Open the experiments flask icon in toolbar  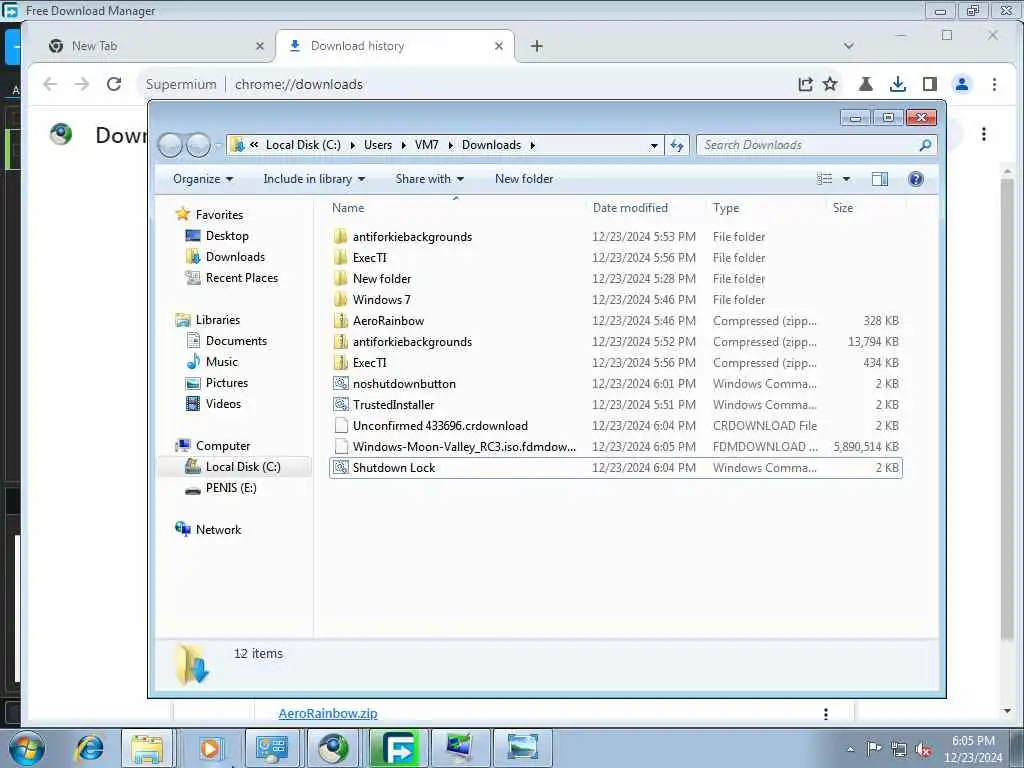(866, 84)
